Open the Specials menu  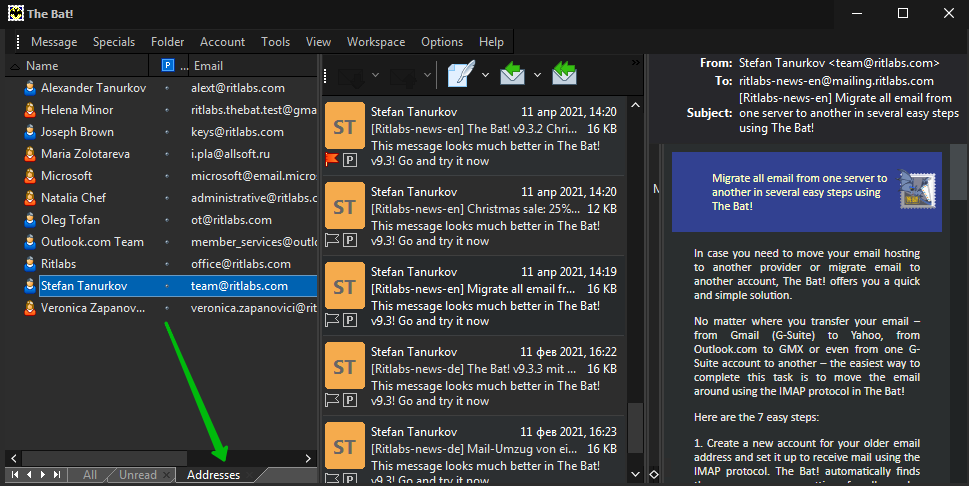tap(114, 42)
